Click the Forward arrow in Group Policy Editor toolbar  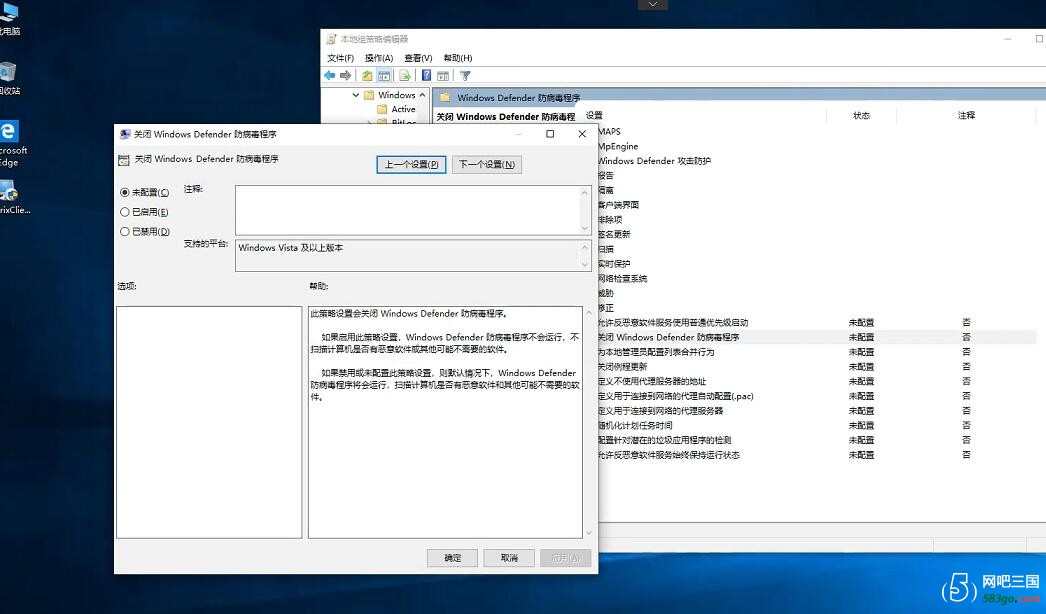coord(345,75)
